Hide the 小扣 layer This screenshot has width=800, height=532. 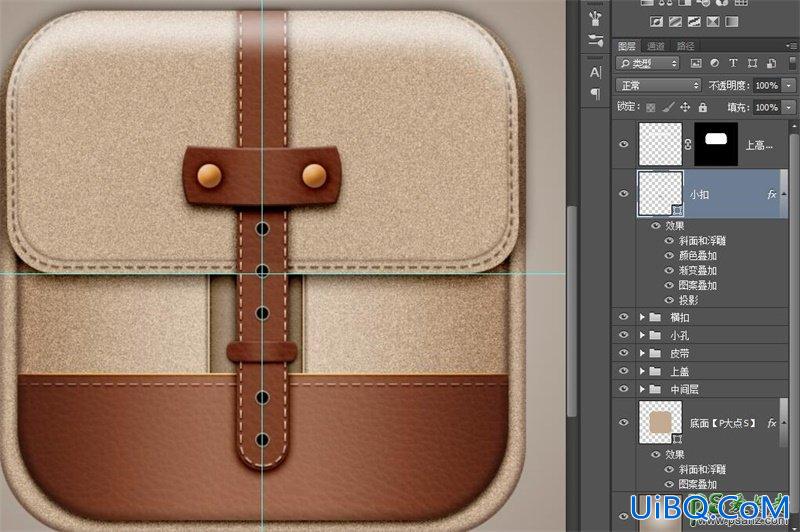click(623, 194)
